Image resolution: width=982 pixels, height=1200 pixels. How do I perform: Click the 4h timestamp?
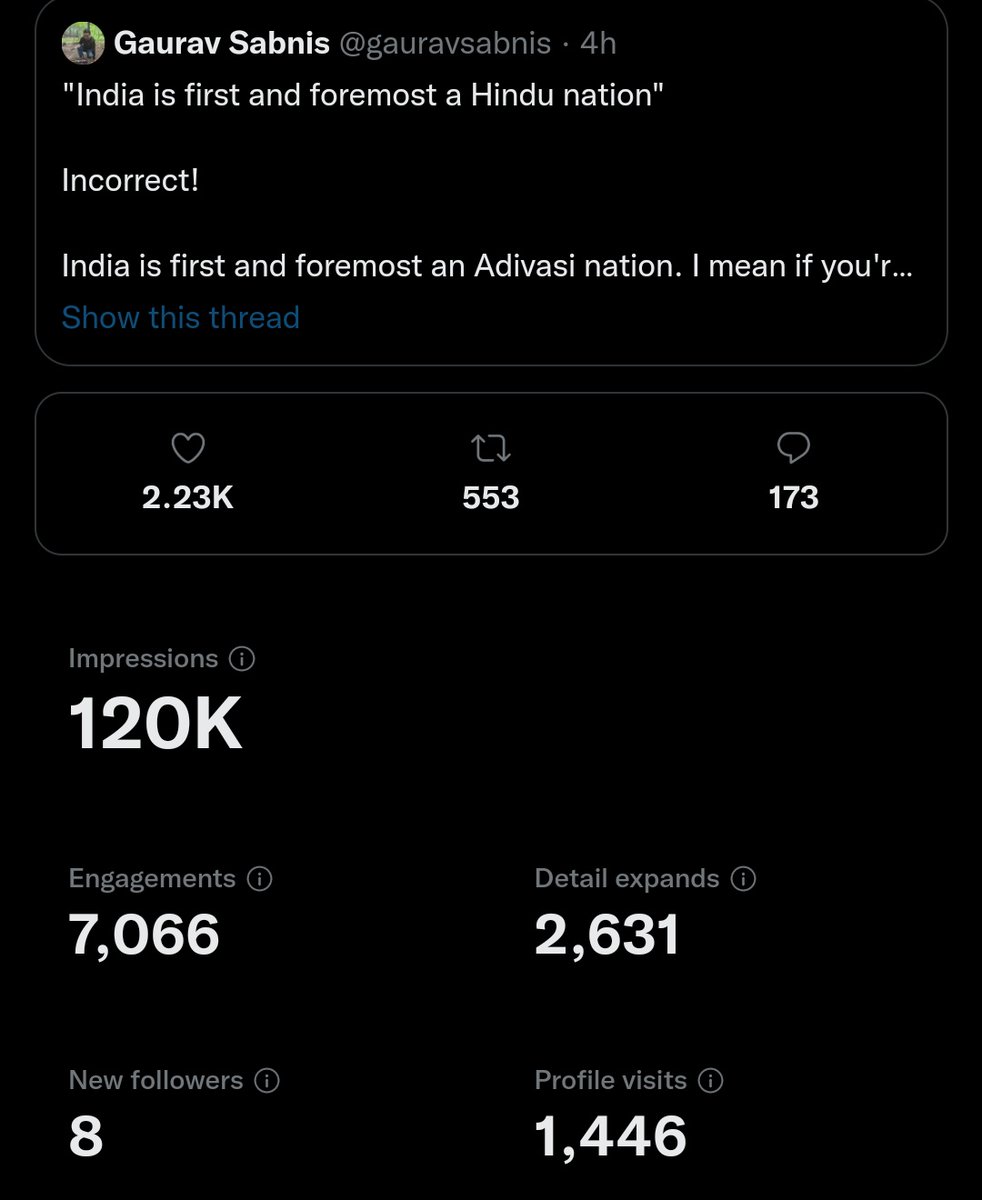tap(598, 43)
